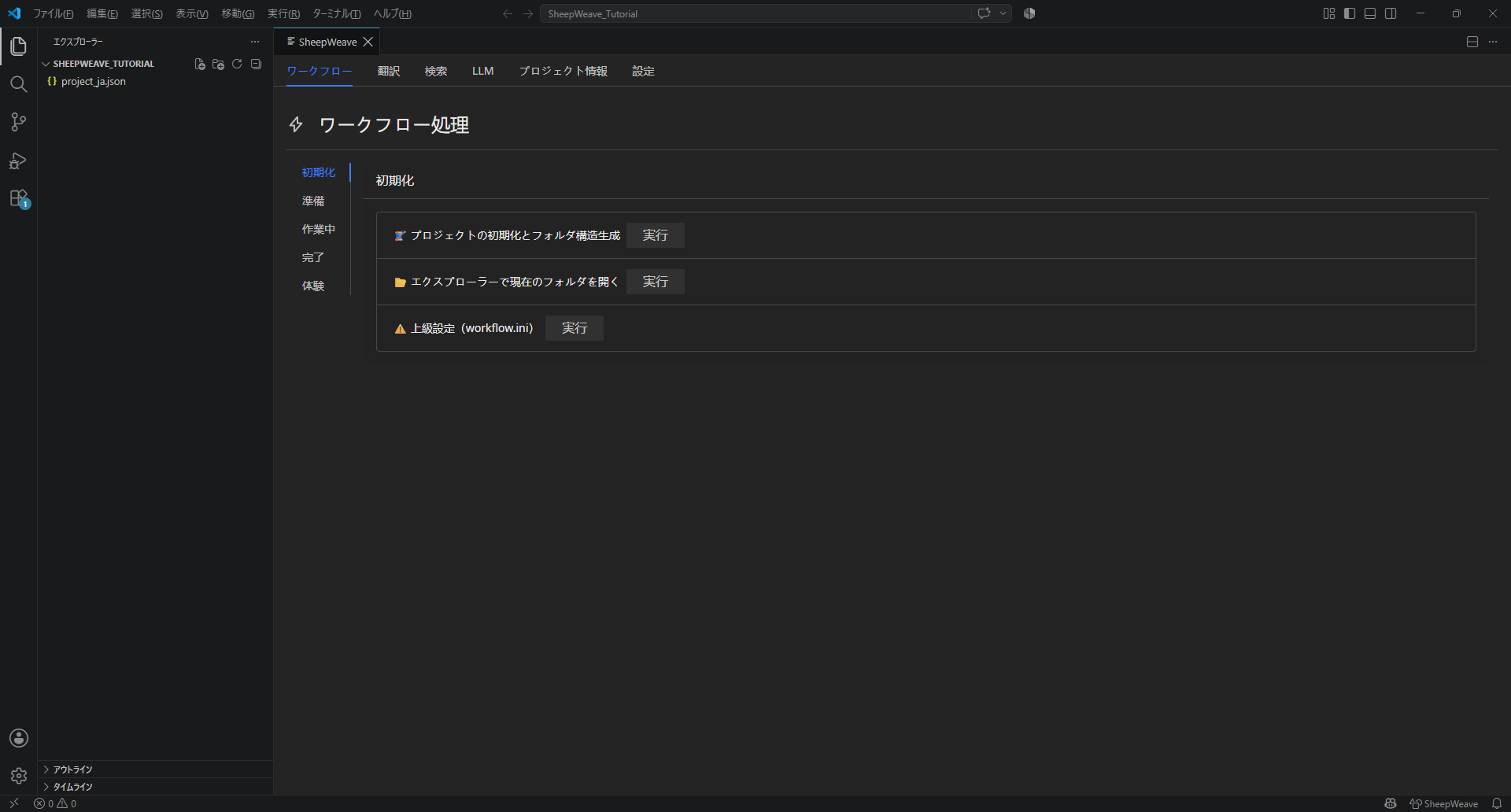Open the project_ja.json file

pyautogui.click(x=93, y=81)
